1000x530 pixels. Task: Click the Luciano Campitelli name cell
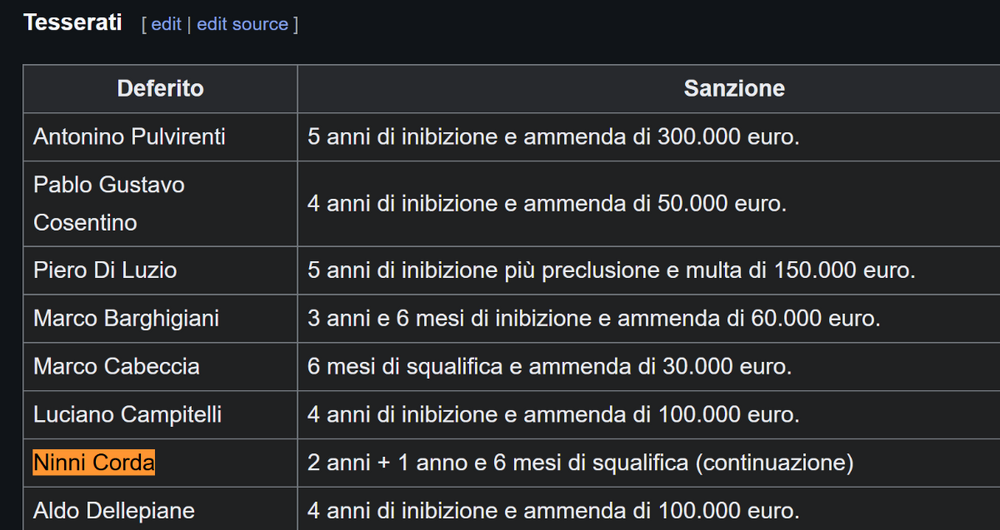tap(160, 415)
